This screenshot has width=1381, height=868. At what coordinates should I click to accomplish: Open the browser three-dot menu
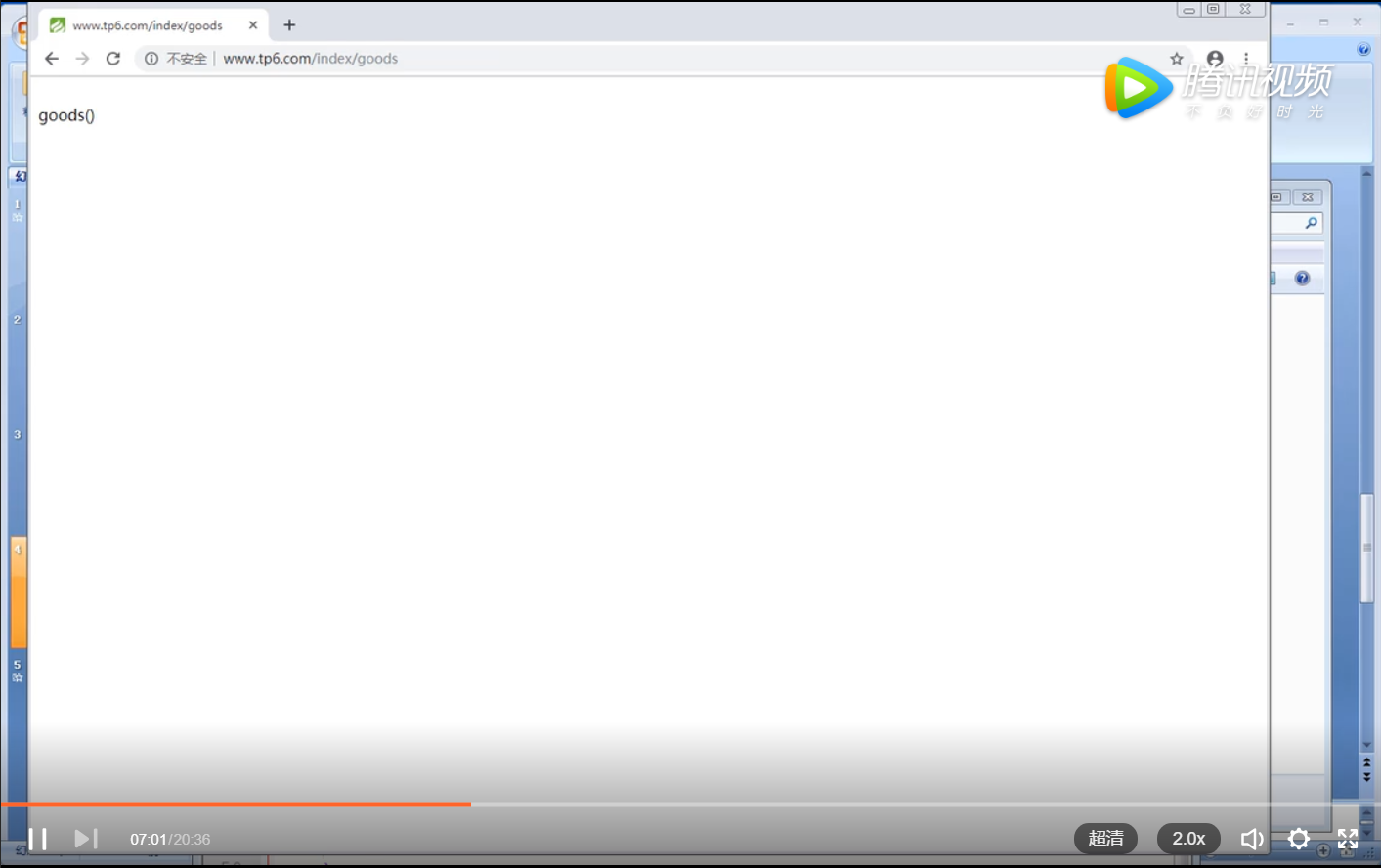tap(1246, 59)
